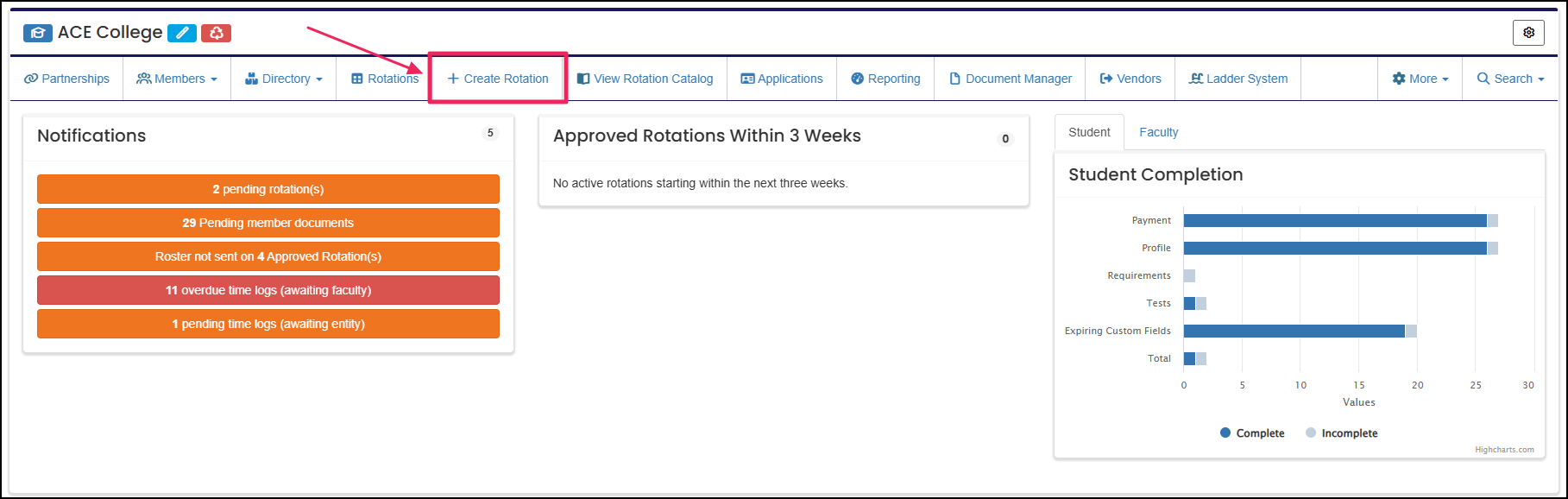Click Create Rotation
Viewport: 1568px width, 499px height.
click(498, 79)
